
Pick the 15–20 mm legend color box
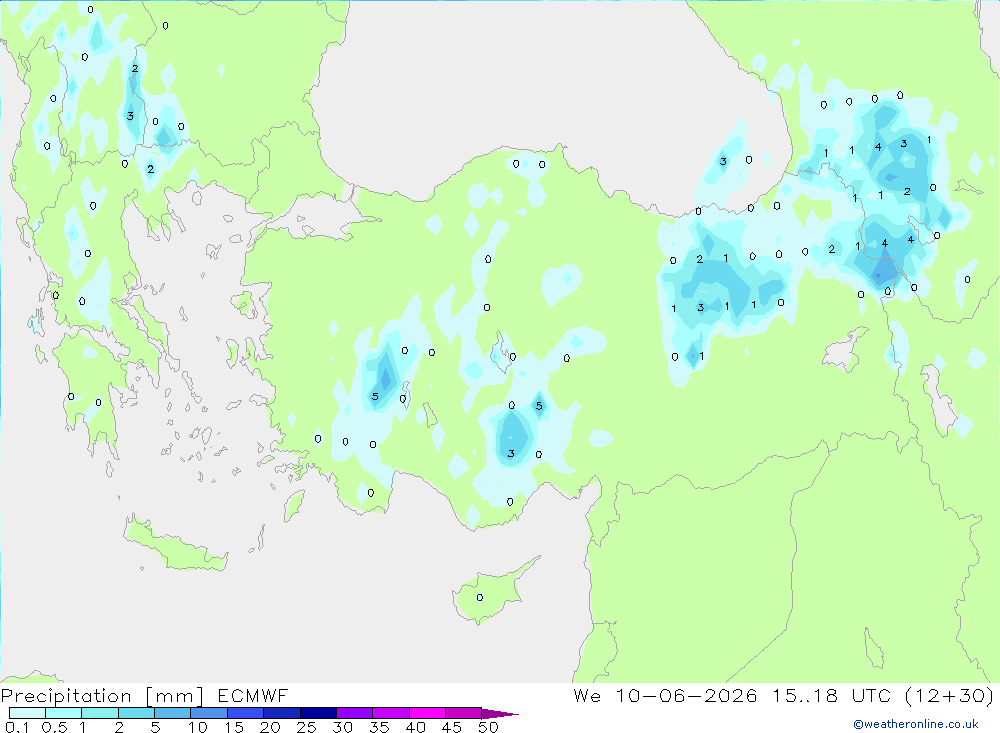[246, 713]
